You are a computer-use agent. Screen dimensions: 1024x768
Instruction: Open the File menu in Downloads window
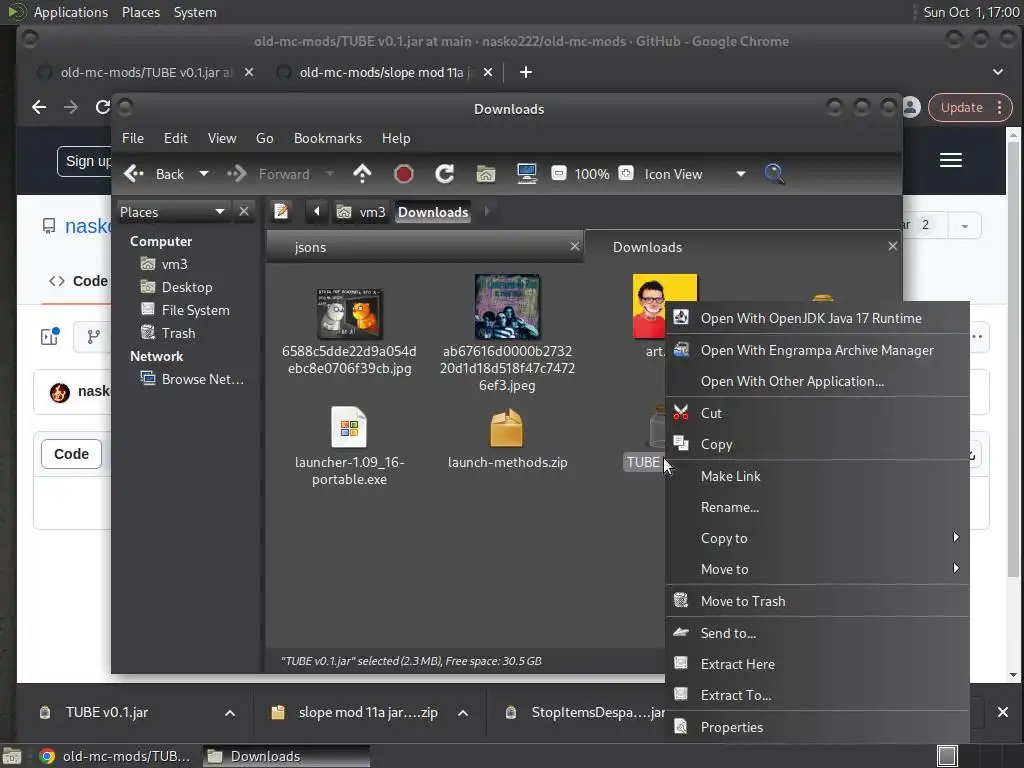(133, 138)
